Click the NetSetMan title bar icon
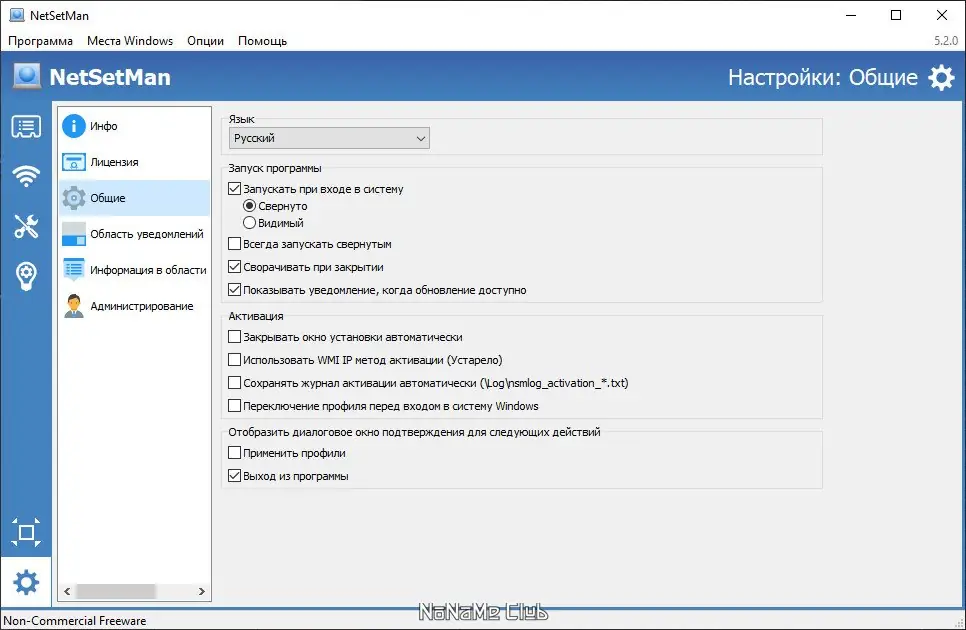This screenshot has height=630, width=966. pos(17,15)
